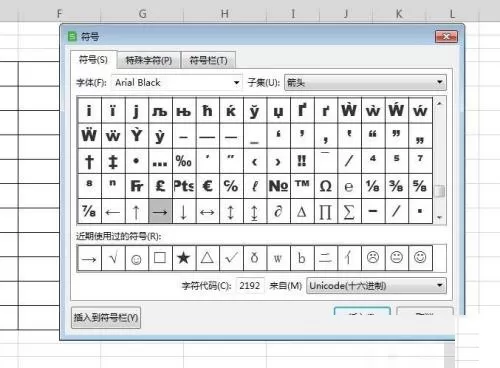Select the left-right arrow ↔ symbol
500x368 pixels.
point(208,211)
